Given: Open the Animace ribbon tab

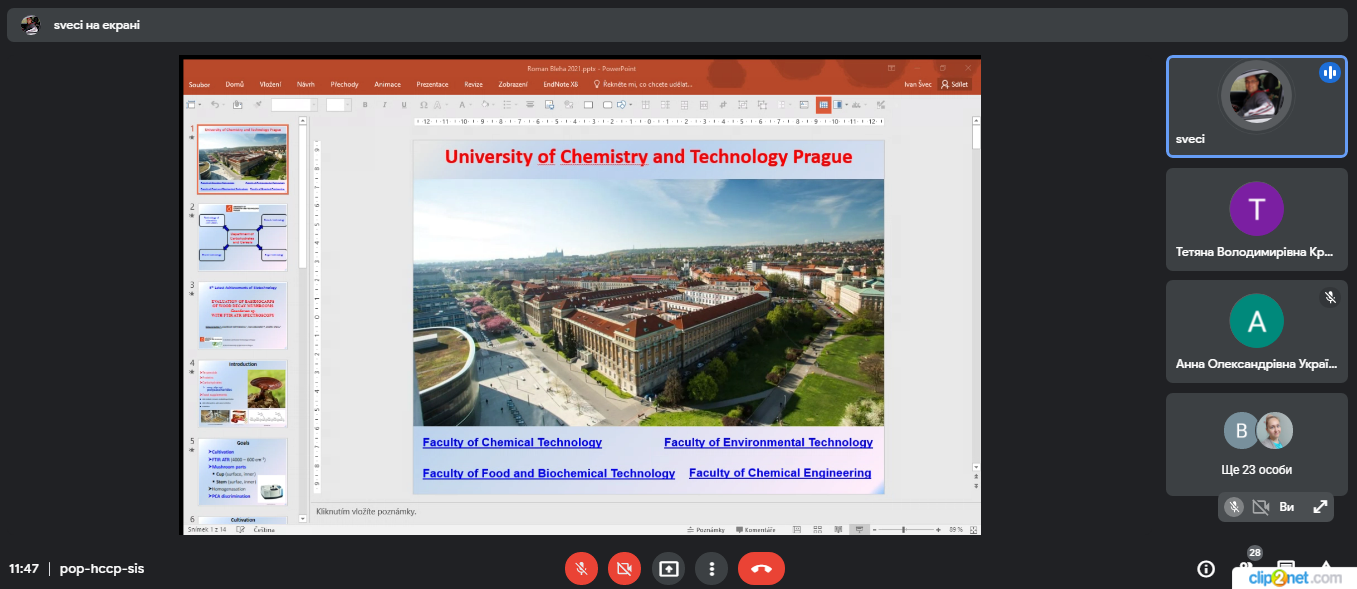Looking at the screenshot, I should [x=387, y=84].
